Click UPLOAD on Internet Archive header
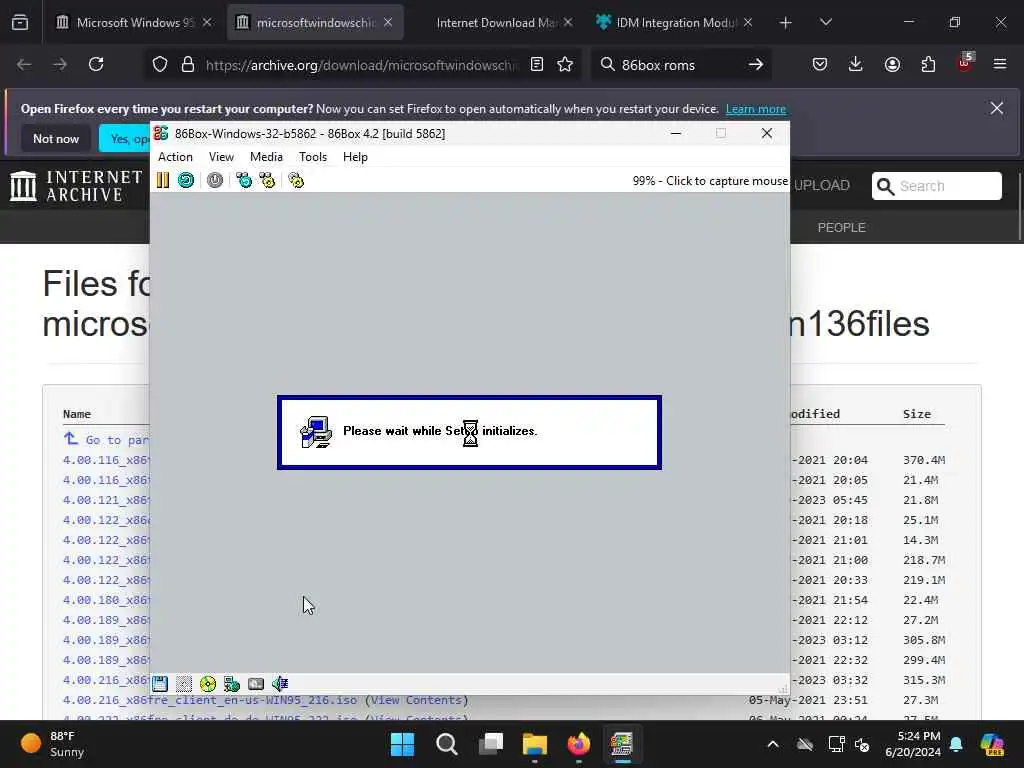 pos(822,185)
